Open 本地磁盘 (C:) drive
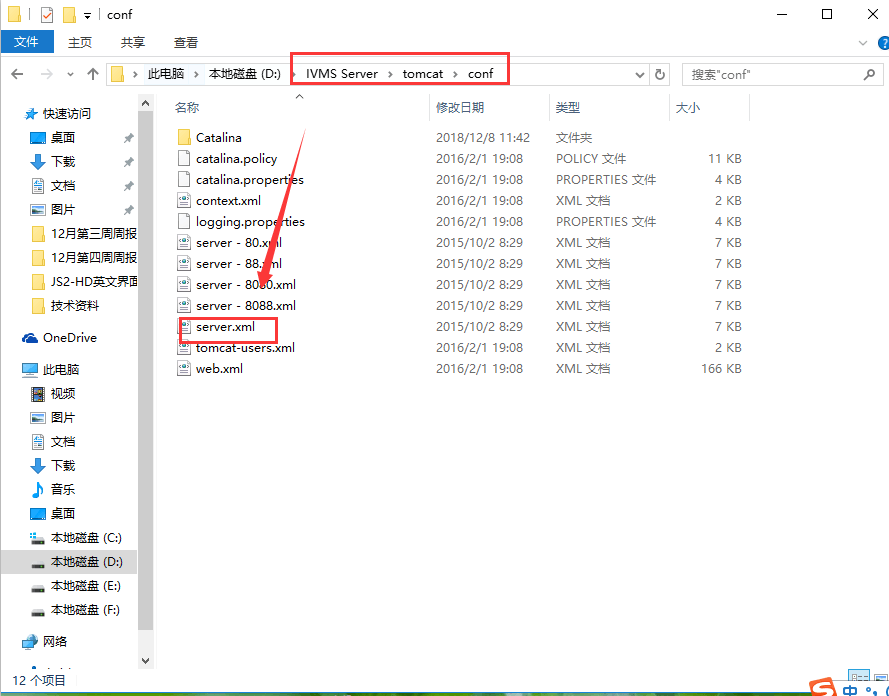This screenshot has width=889, height=696. tap(86, 537)
